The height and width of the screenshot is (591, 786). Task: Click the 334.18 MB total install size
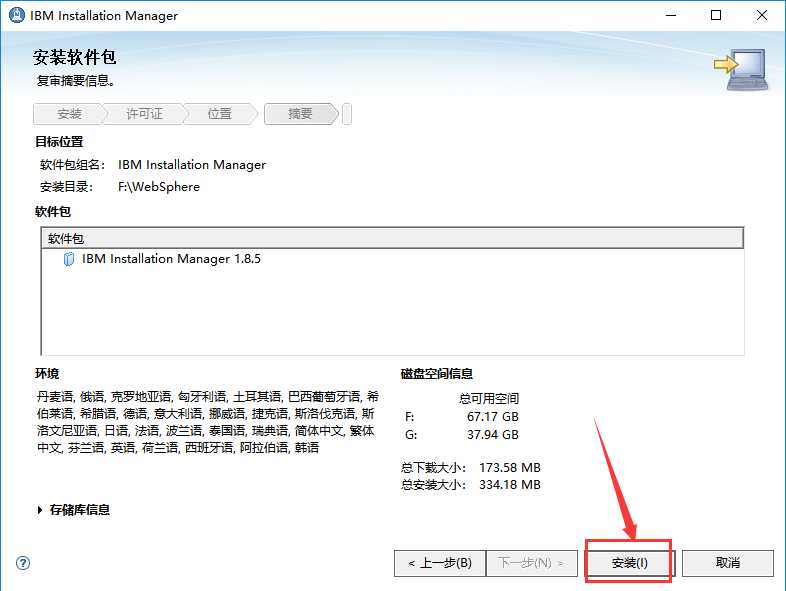point(510,485)
